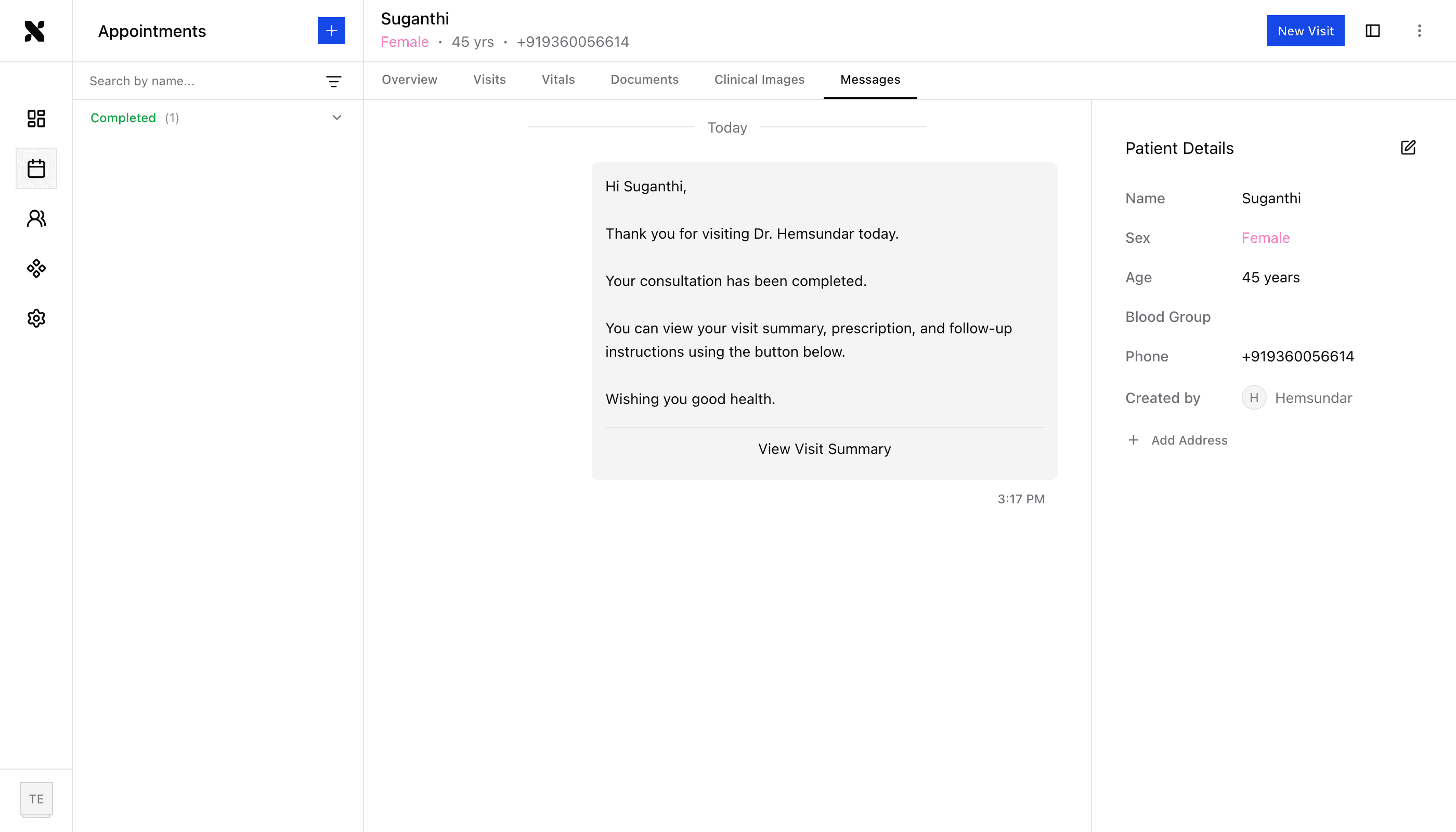Image resolution: width=1456 pixels, height=832 pixels.
Task: Switch to the Visits tab
Action: click(489, 80)
